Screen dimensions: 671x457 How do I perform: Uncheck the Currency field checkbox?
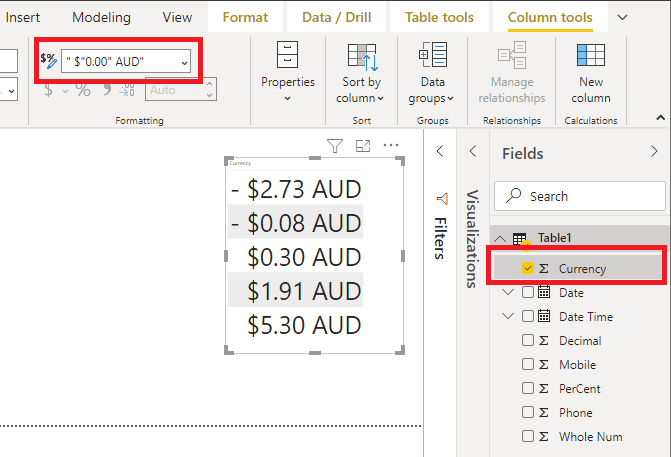click(x=528, y=268)
